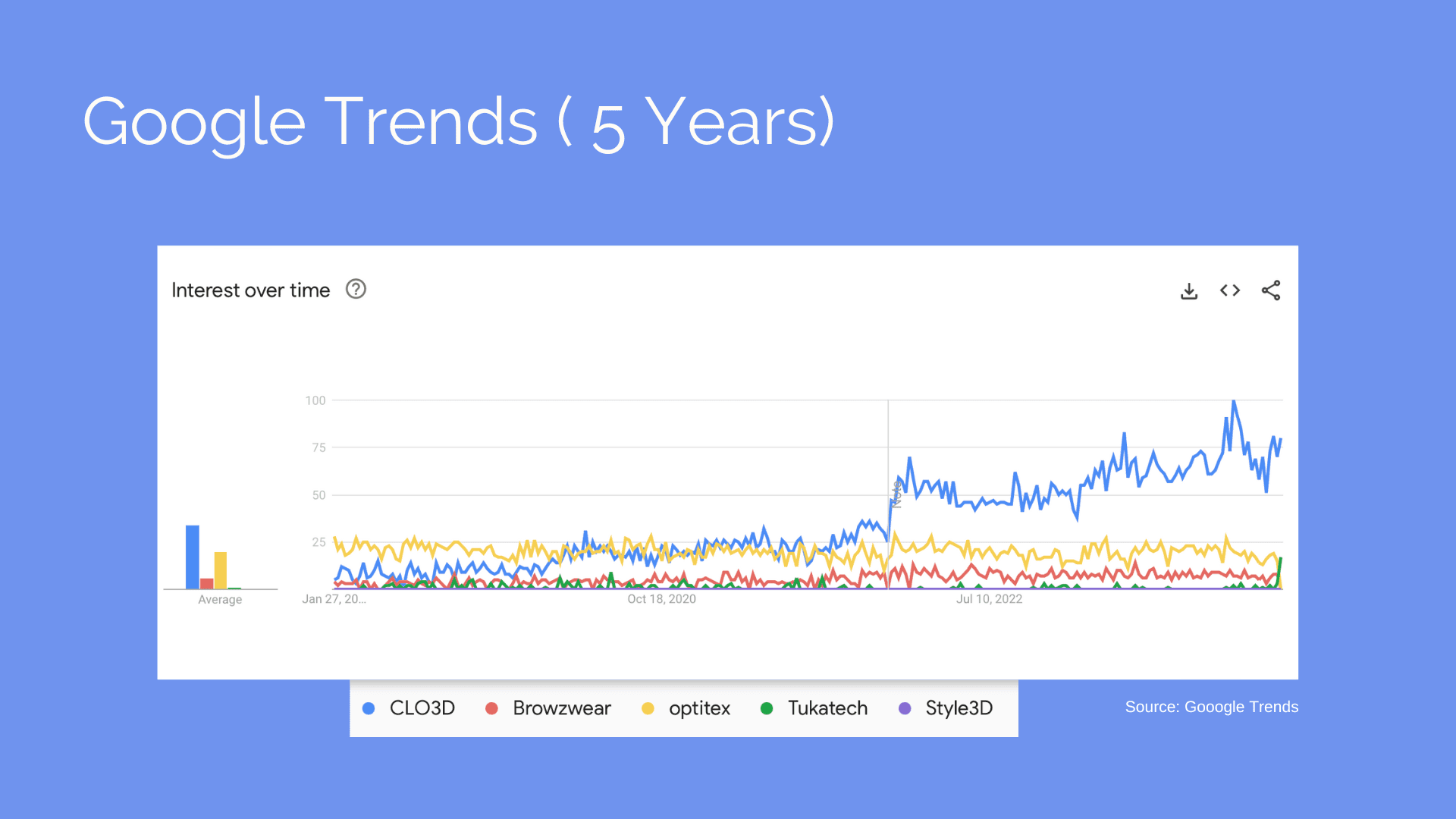1456x819 pixels.
Task: Open the Interest over time help icon
Action: coord(356,289)
